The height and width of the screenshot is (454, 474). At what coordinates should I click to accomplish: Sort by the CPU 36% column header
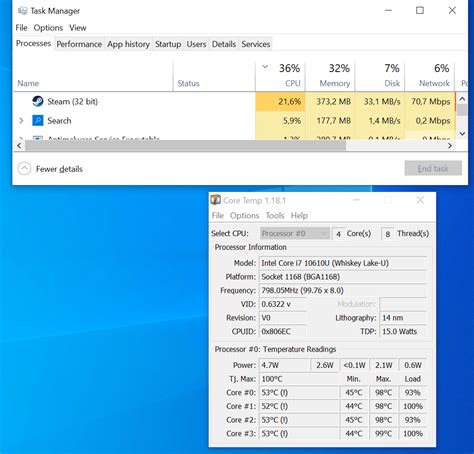click(x=280, y=76)
